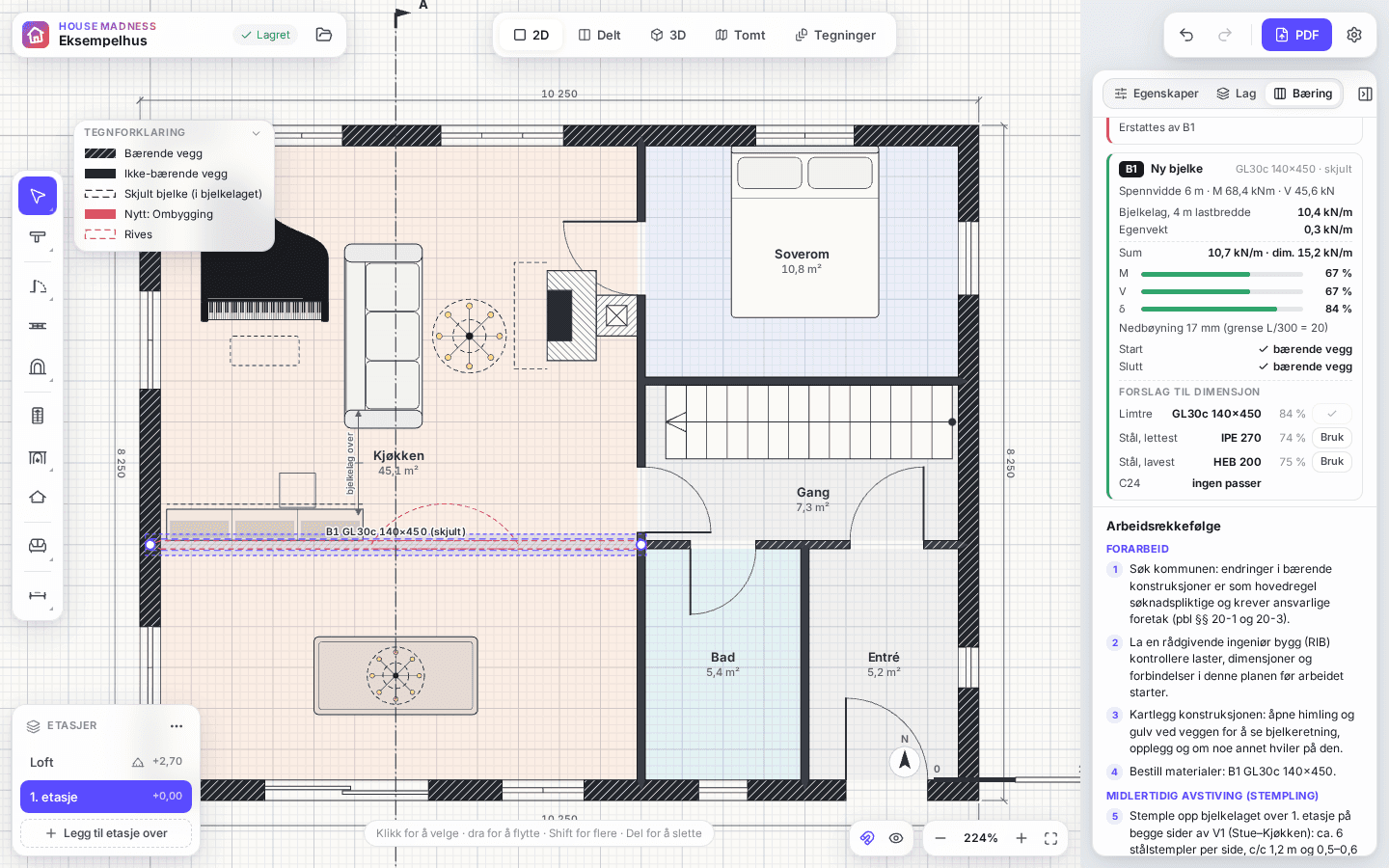Image resolution: width=1389 pixels, height=868 pixels.
Task: Select the roof tool
Action: (x=38, y=498)
